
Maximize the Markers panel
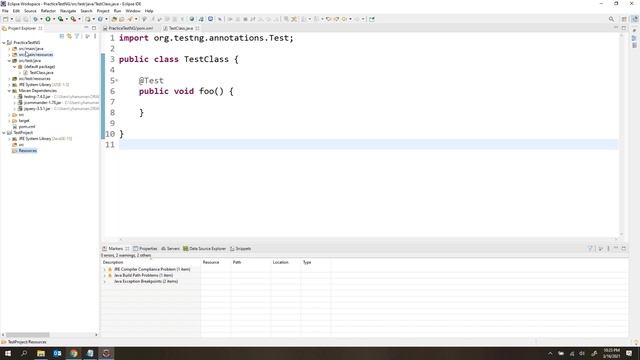[624, 248]
